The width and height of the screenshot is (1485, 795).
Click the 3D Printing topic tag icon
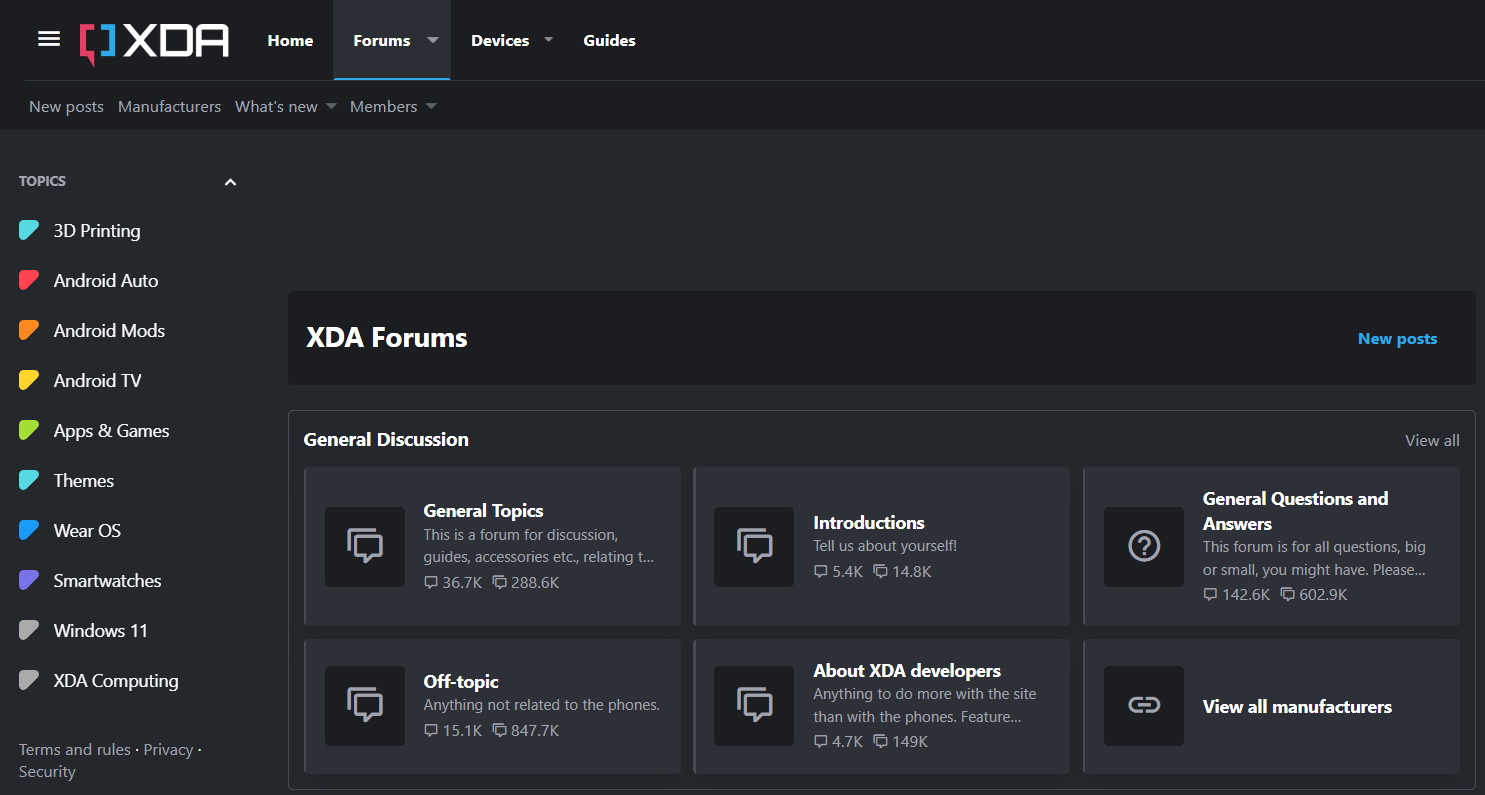29,231
